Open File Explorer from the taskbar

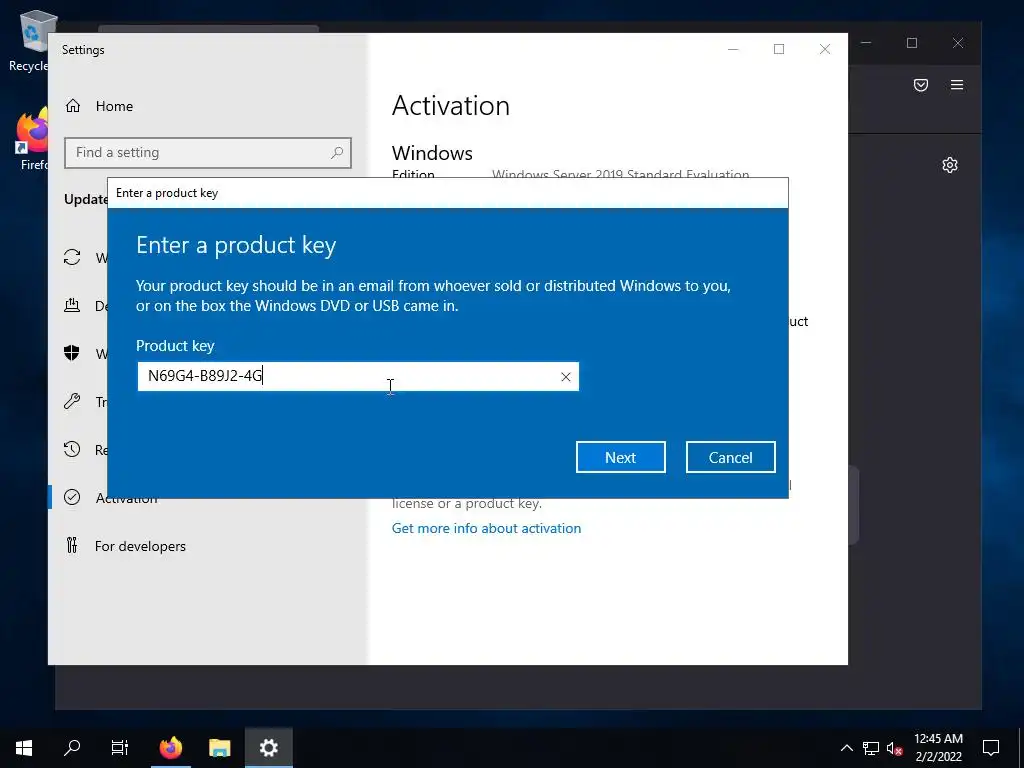click(220, 748)
